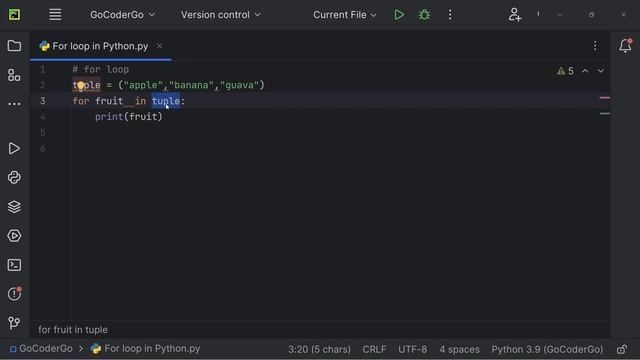Toggle the read-only lock icon
Viewport: 640px width, 360px height.
pyautogui.click(x=622, y=349)
